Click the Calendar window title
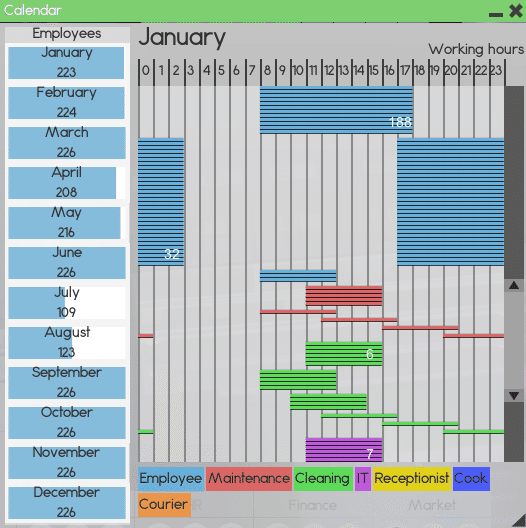This screenshot has width=526, height=528. [x=33, y=10]
